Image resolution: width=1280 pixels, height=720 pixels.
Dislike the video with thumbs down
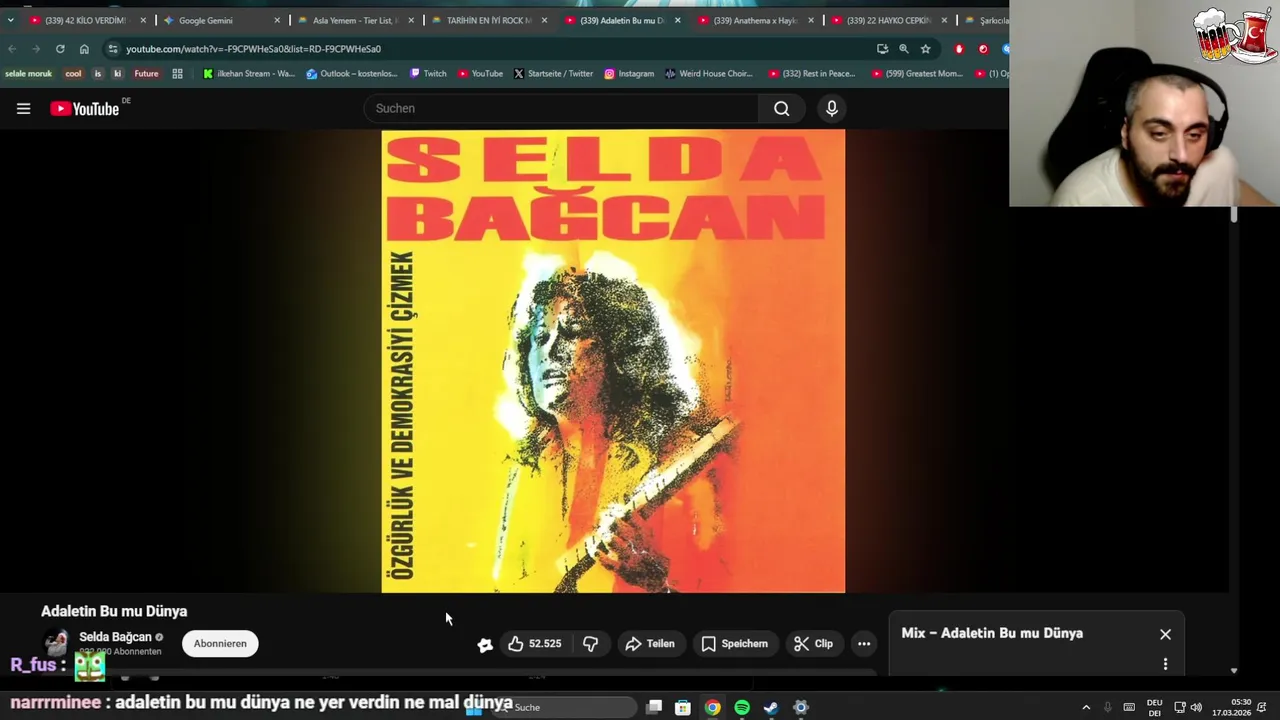(x=591, y=644)
